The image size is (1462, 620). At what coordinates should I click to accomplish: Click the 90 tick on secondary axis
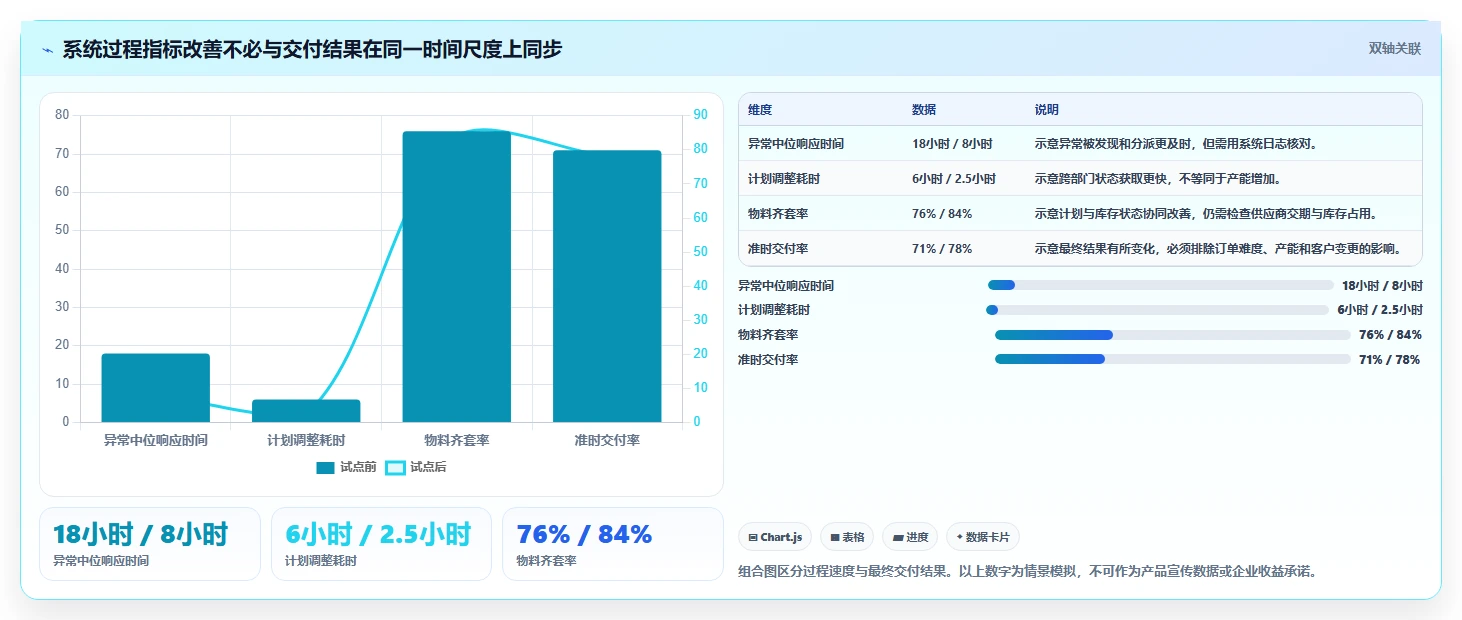pyautogui.click(x=700, y=115)
